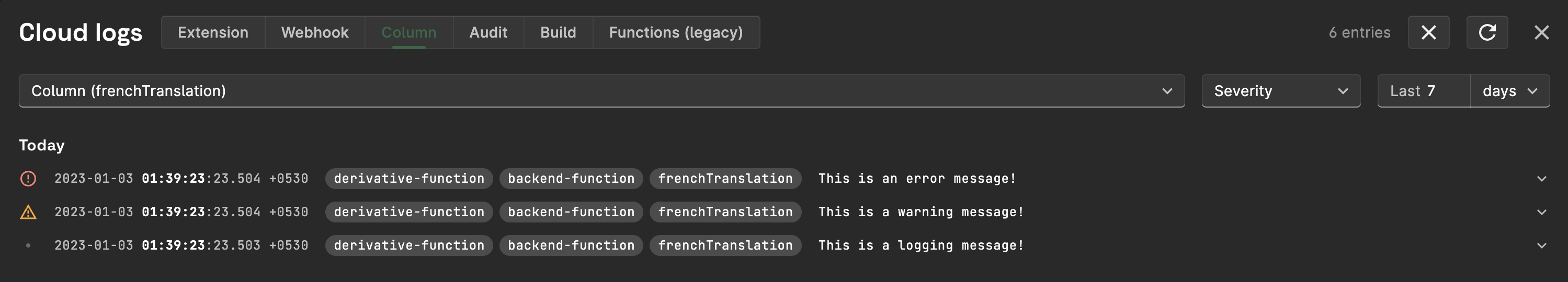Click the derivative-function tag on error row
1568x282 pixels.
(409, 179)
